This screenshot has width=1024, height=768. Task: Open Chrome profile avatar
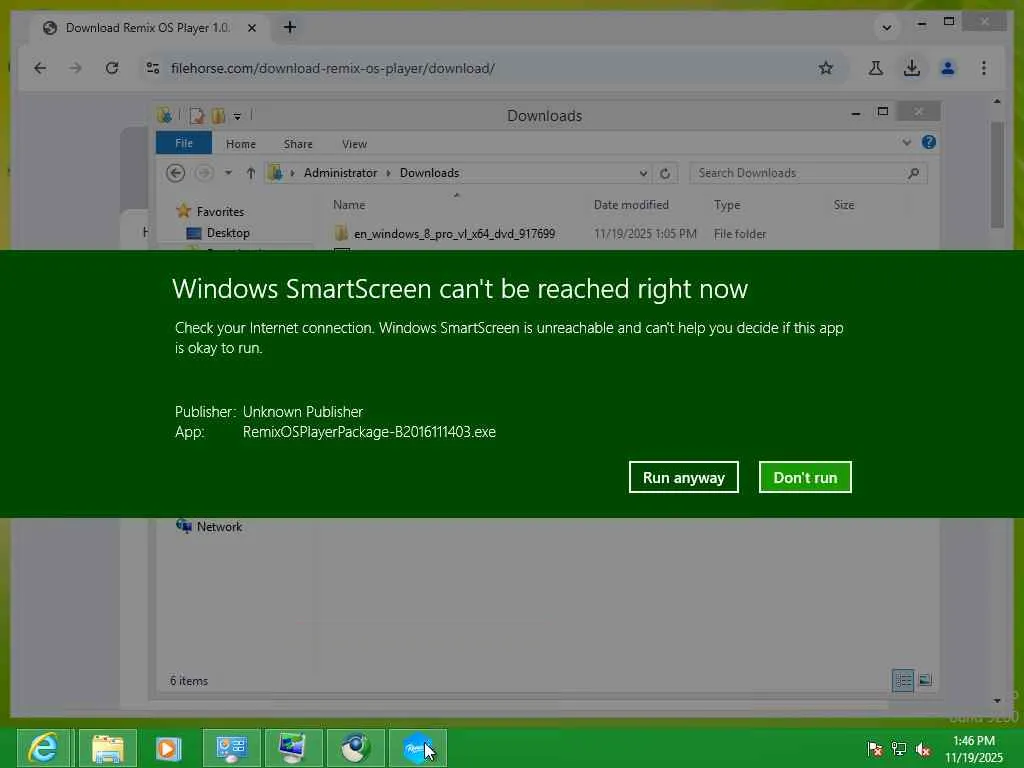[948, 68]
